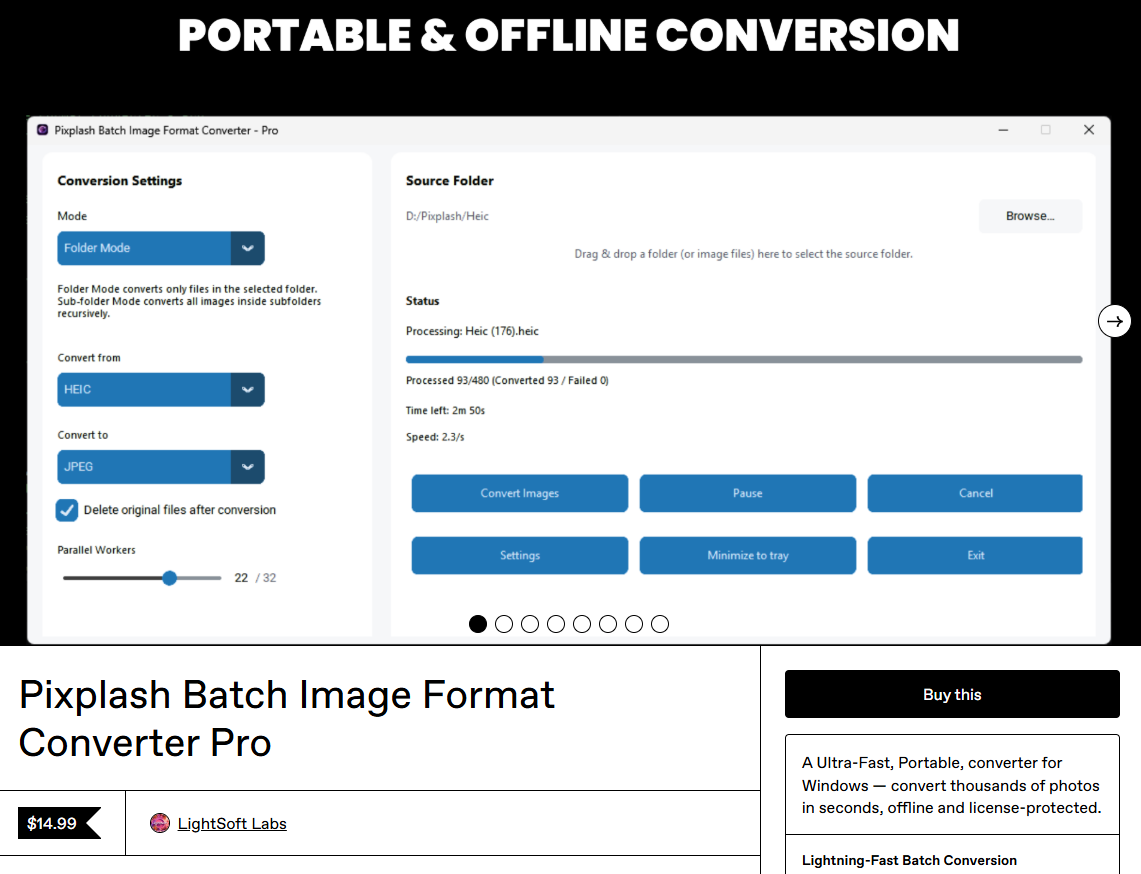Click 'Processing: Heic (176).heic' status text

tap(472, 331)
